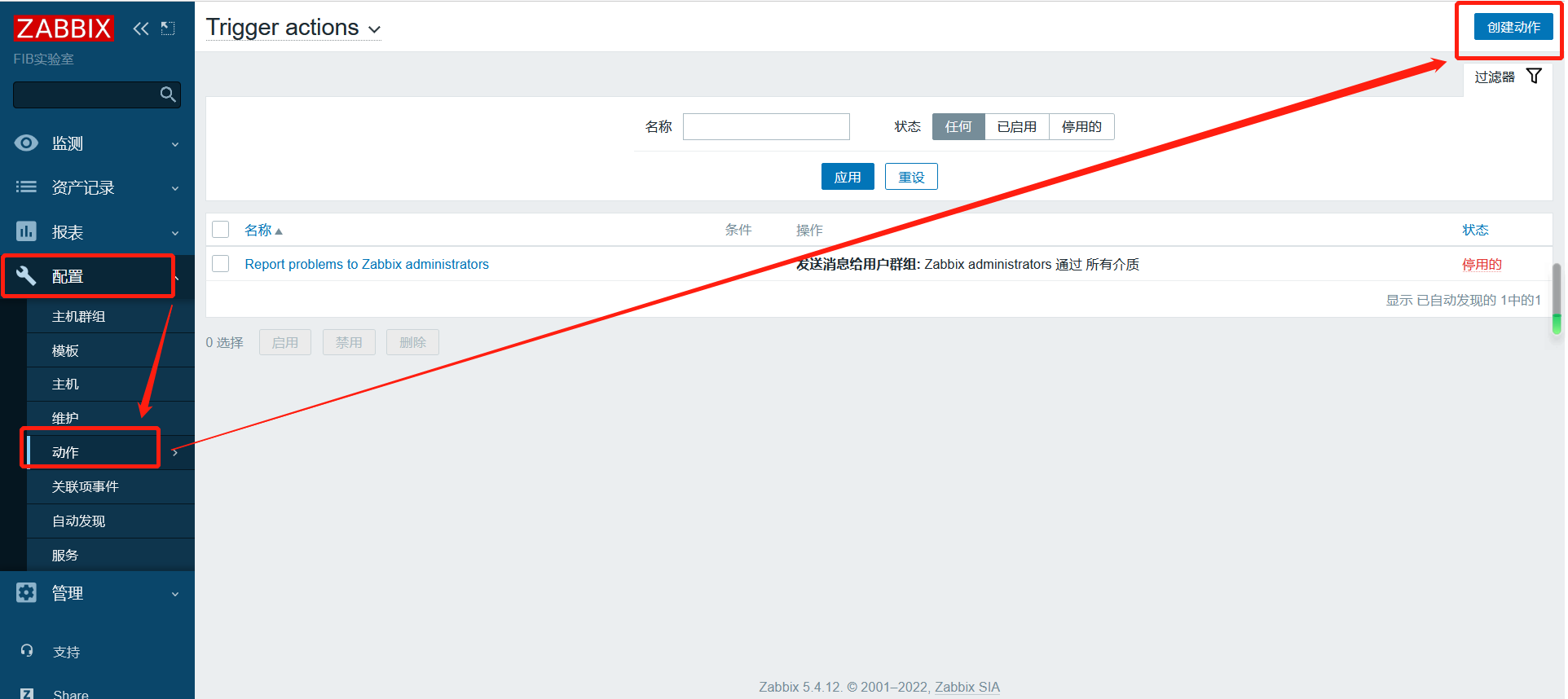This screenshot has width=1568, height=699.
Task: Click the filter funnel icon
Action: [1534, 77]
